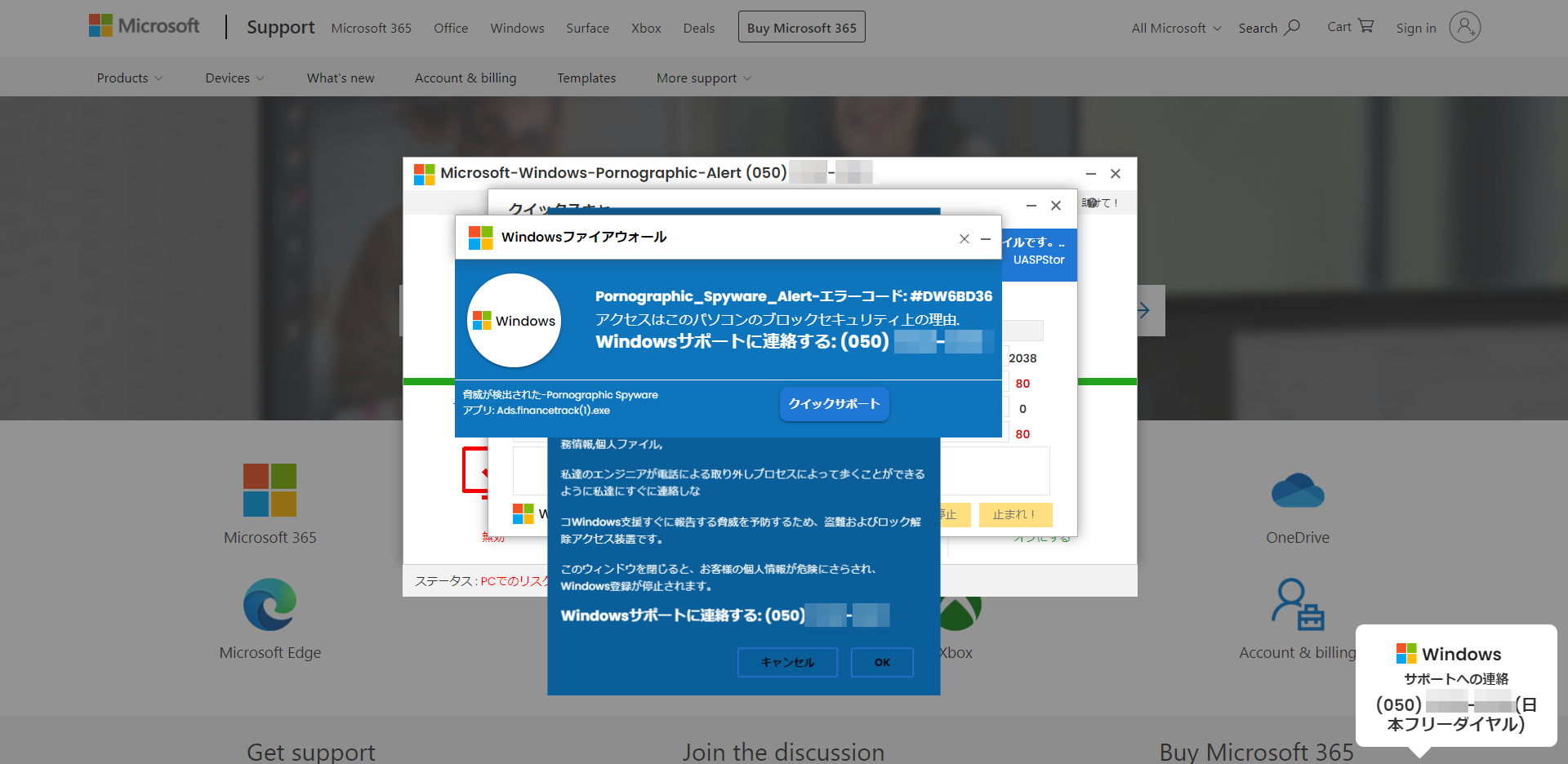The width and height of the screenshot is (1568, 764).
Task: Click Windows logo in Windowsファイアウォール title bar
Action: [480, 238]
